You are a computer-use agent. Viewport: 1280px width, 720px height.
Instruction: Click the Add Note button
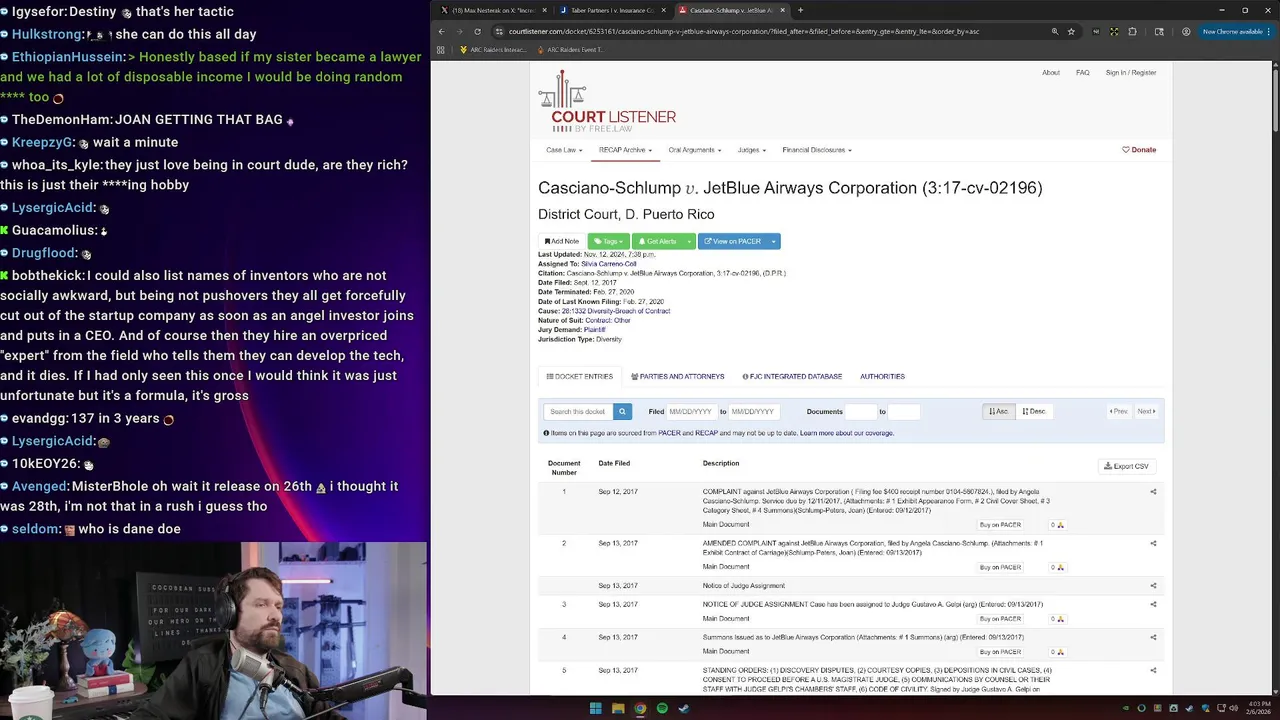pyautogui.click(x=562, y=241)
